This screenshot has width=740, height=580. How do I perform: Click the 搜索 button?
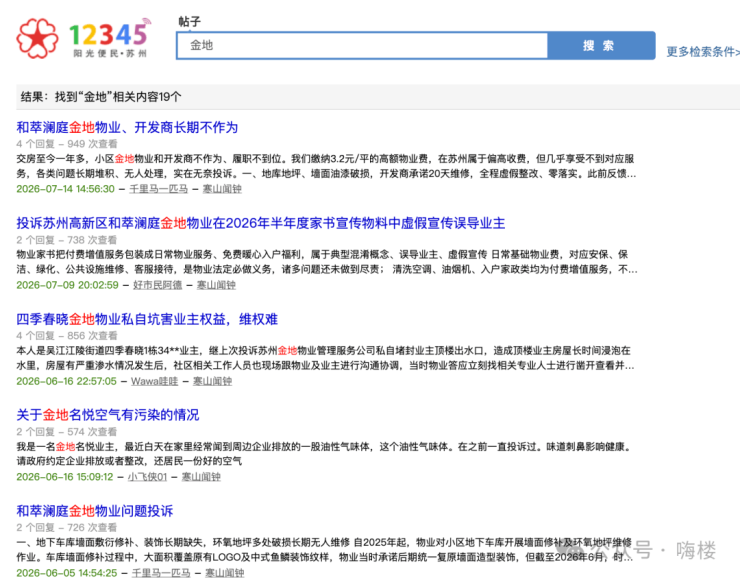coord(601,46)
